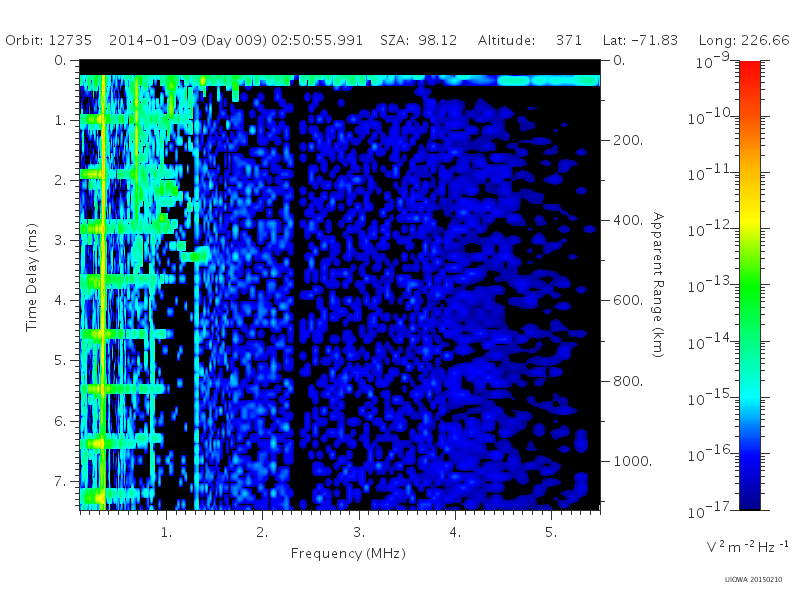This screenshot has width=800, height=600.
Task: Click the 'Time Delay (ms)' axis label
Action: pyautogui.click(x=32, y=277)
